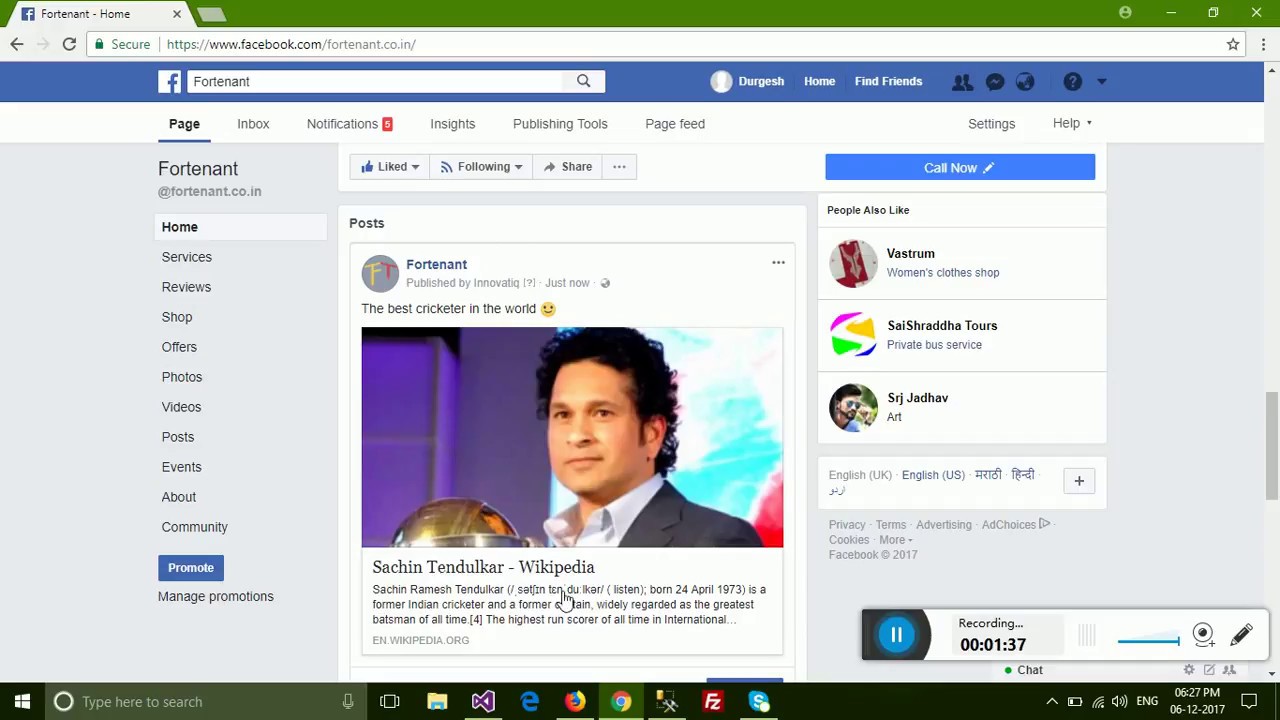Open page more options ellipsis

619,167
